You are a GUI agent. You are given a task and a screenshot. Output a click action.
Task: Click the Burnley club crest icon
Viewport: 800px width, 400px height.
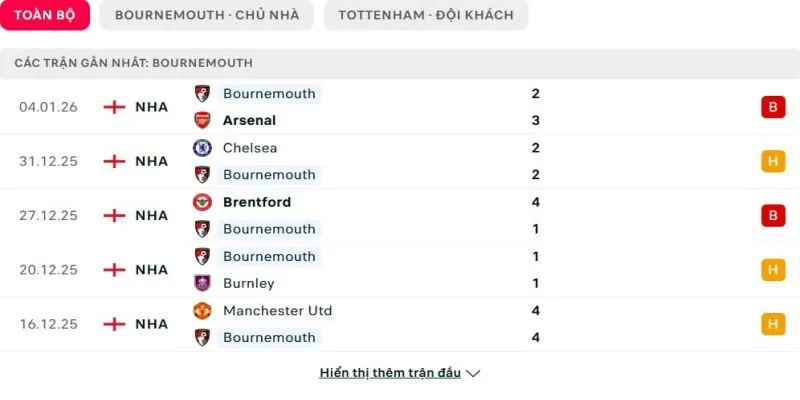point(202,283)
